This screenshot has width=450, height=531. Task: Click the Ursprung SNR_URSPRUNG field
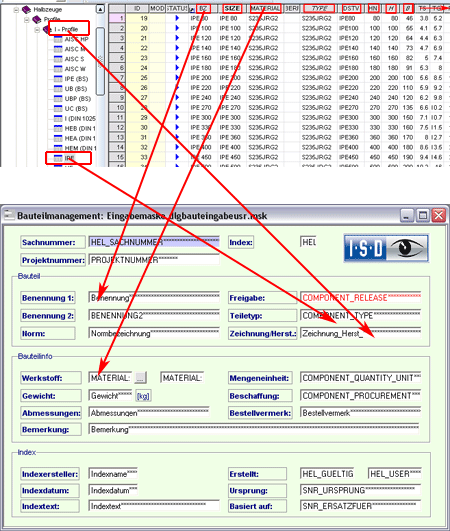(x=361, y=490)
